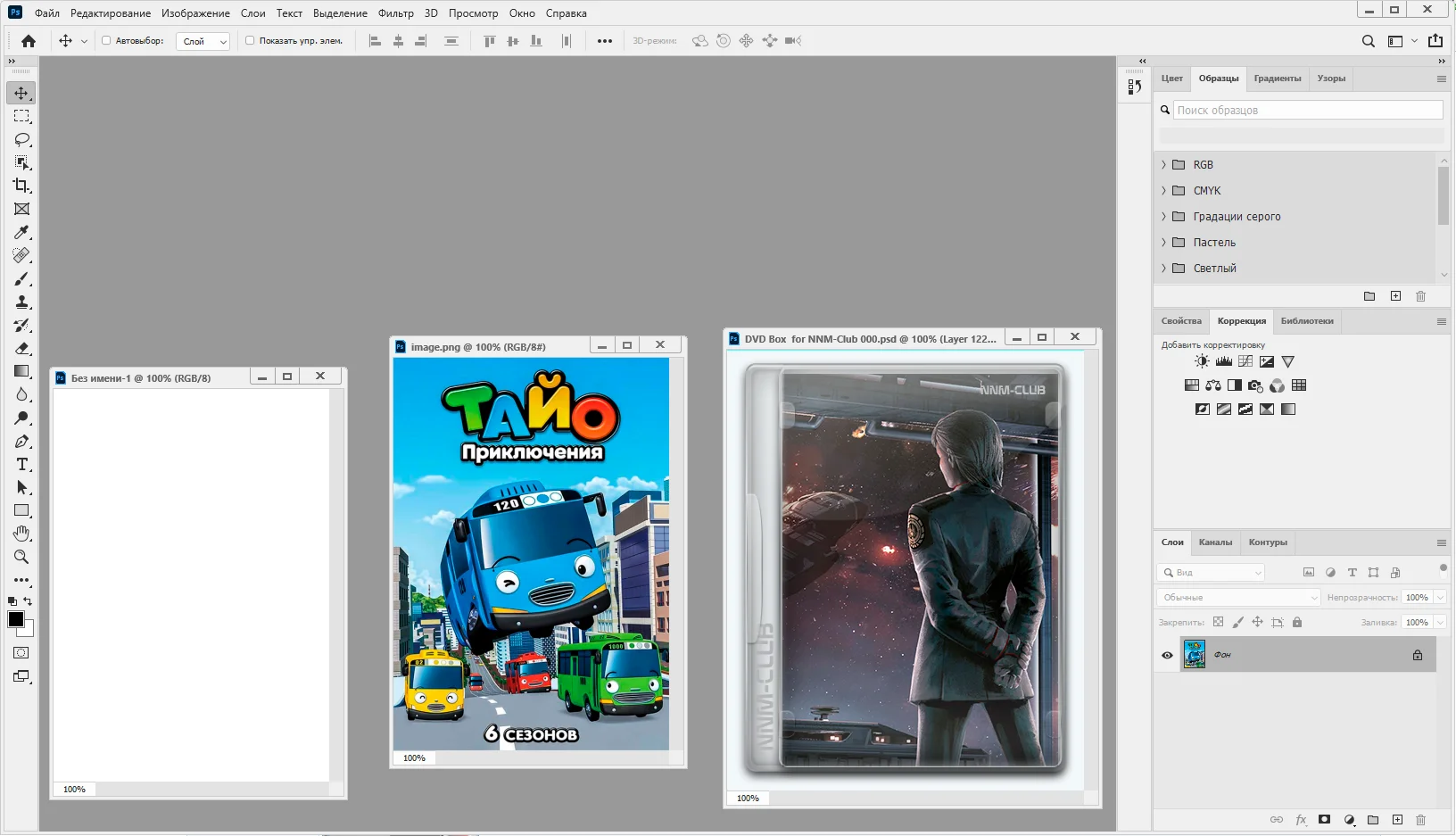Toggle lock position icon
Screen dimensions: 1456x836
pos(1257,622)
